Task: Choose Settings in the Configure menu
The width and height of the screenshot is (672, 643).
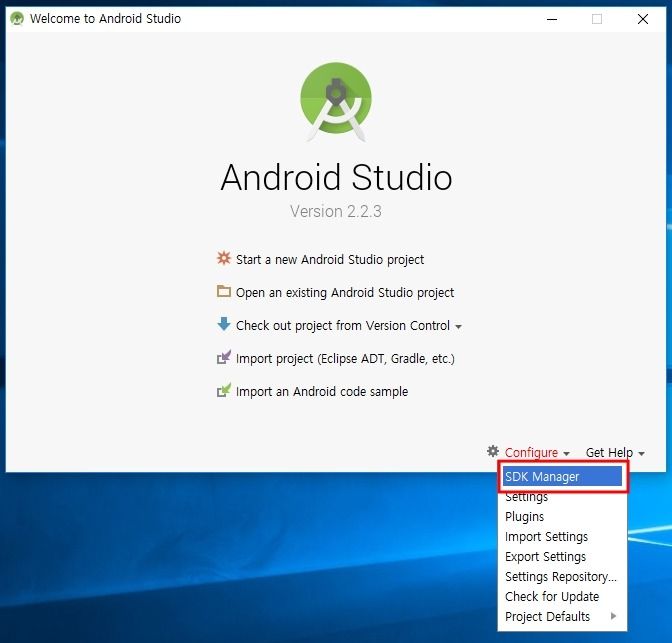Action: tap(562, 496)
